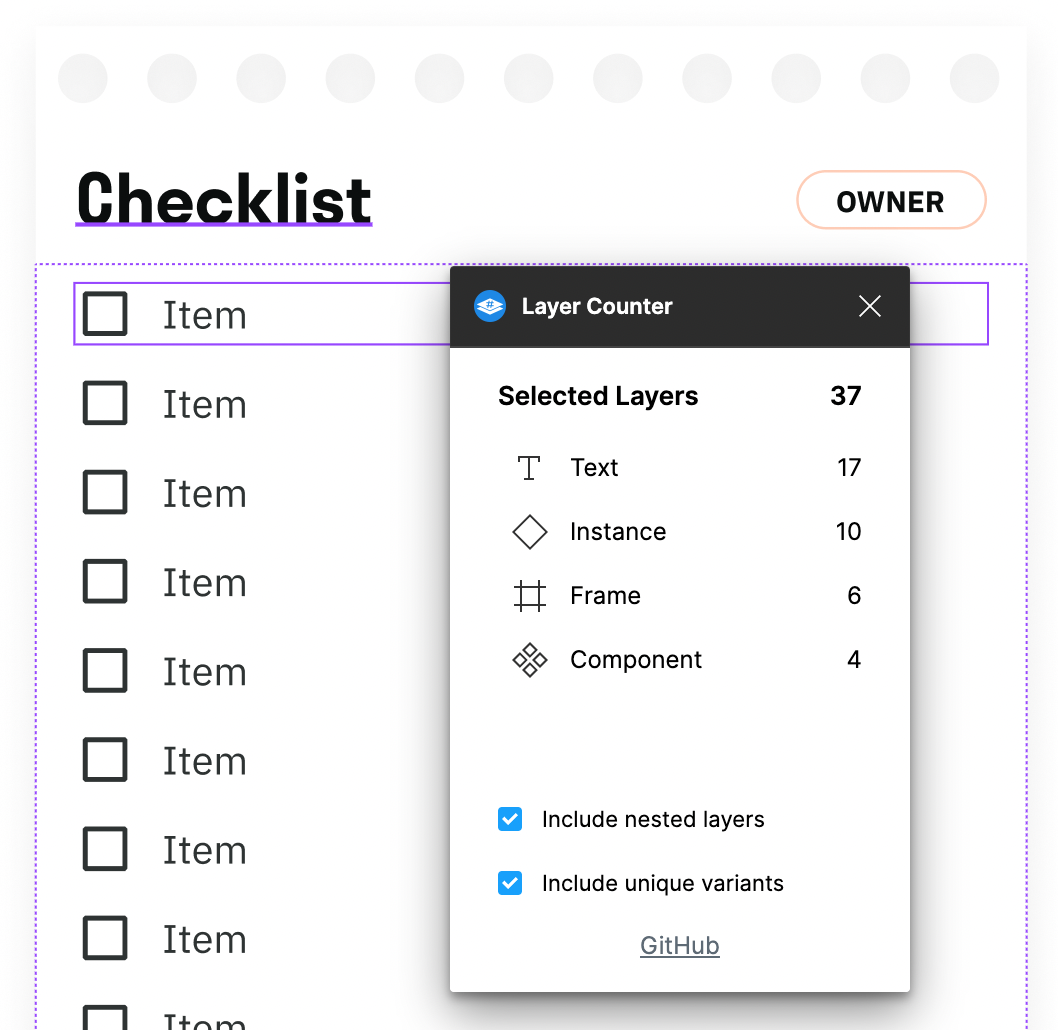
Task: Click the Layer Counter title bar text
Action: 597,306
